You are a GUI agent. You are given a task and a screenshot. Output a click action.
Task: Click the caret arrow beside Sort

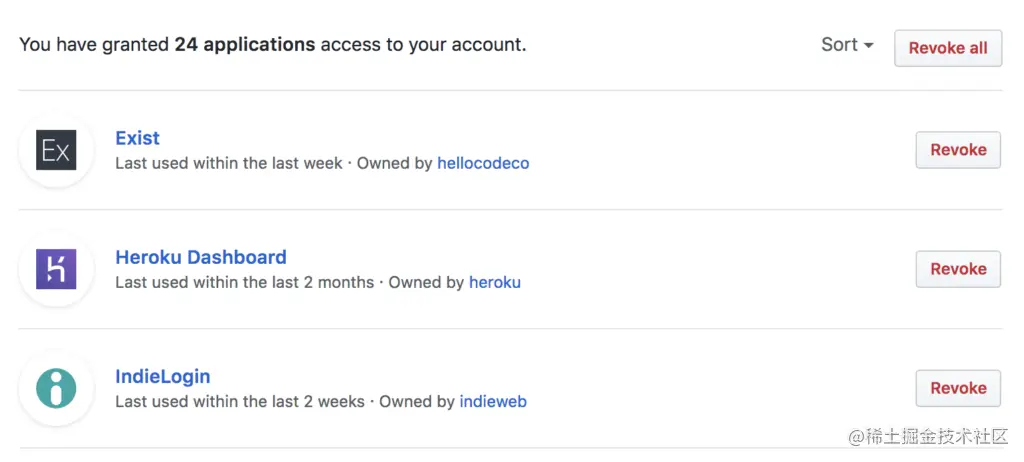click(869, 46)
